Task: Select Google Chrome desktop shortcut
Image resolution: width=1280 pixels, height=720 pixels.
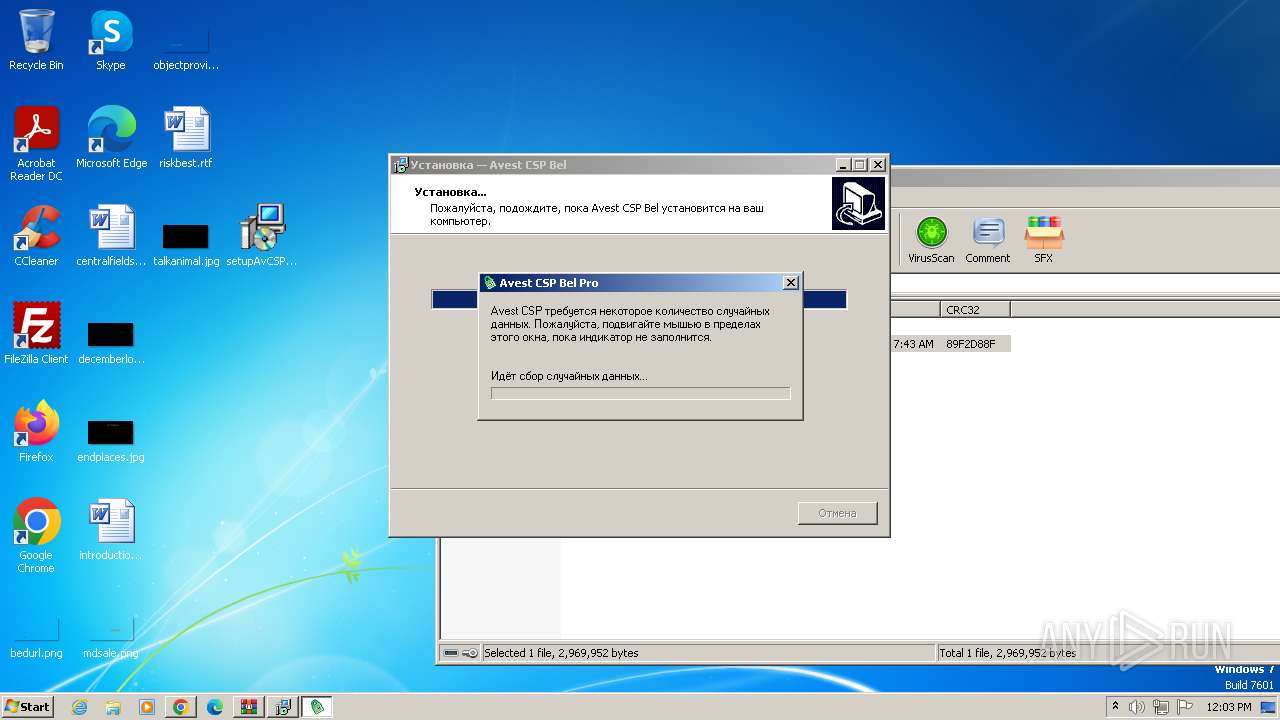Action: pyautogui.click(x=36, y=536)
